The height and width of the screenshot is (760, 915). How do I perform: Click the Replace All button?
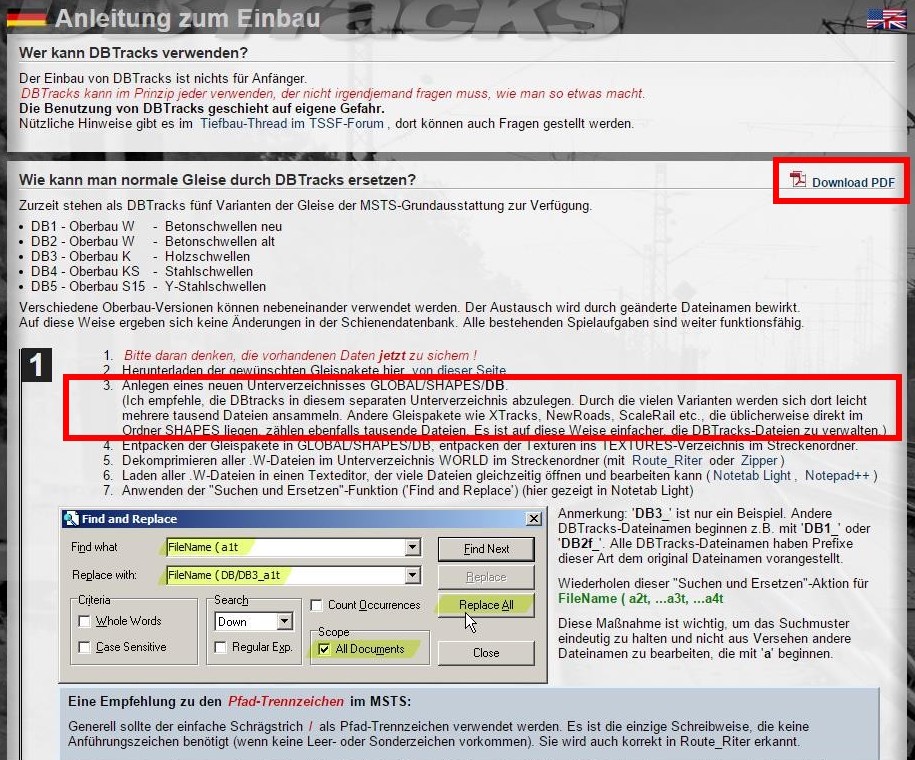pos(485,605)
